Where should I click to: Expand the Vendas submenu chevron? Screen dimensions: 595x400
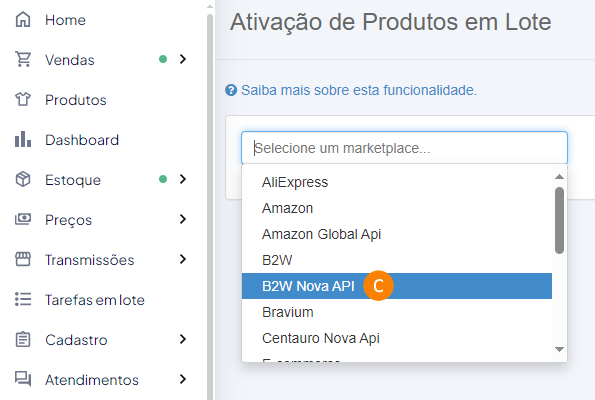pyautogui.click(x=183, y=59)
